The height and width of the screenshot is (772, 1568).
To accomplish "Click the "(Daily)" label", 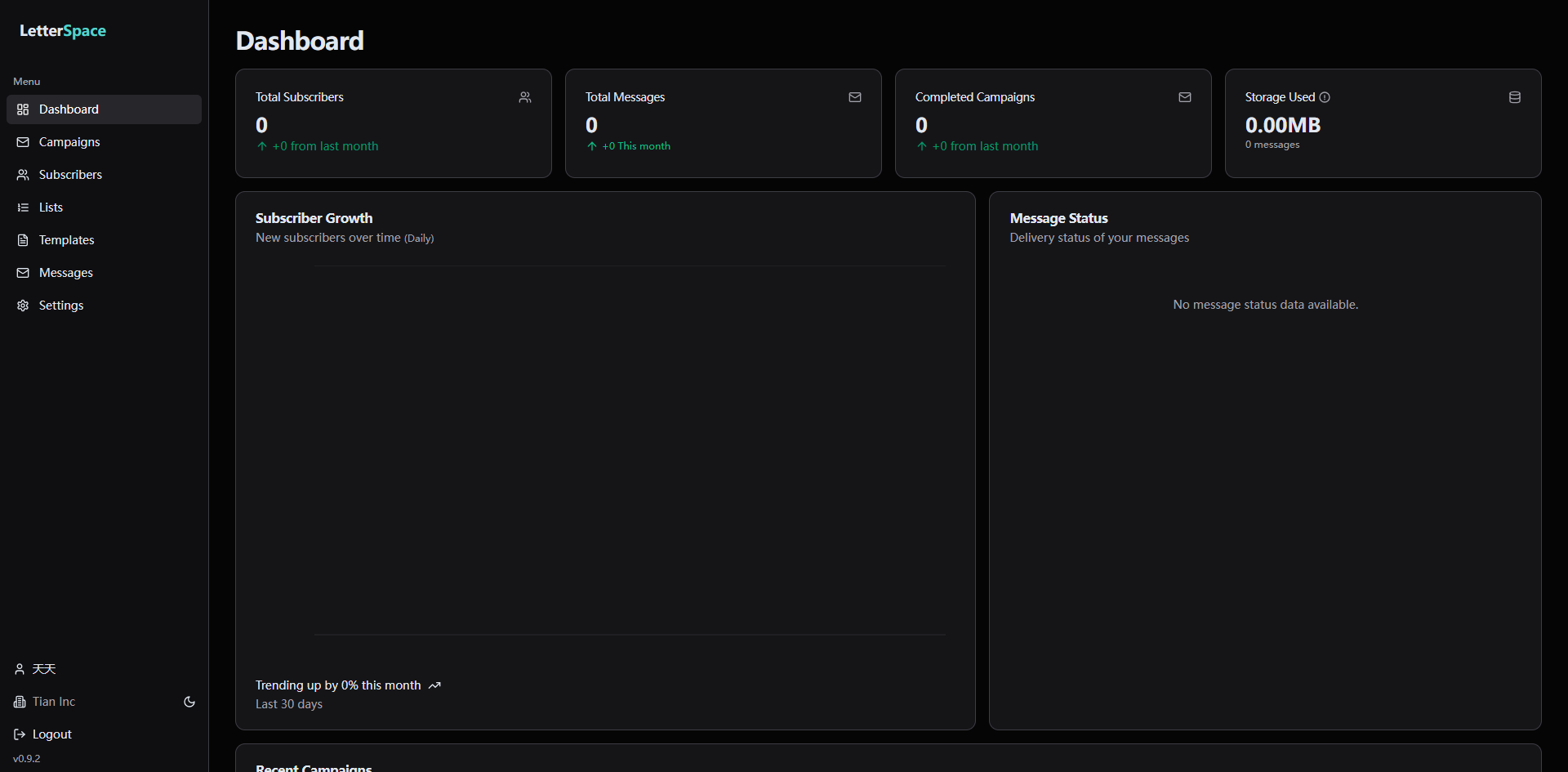I will point(419,239).
